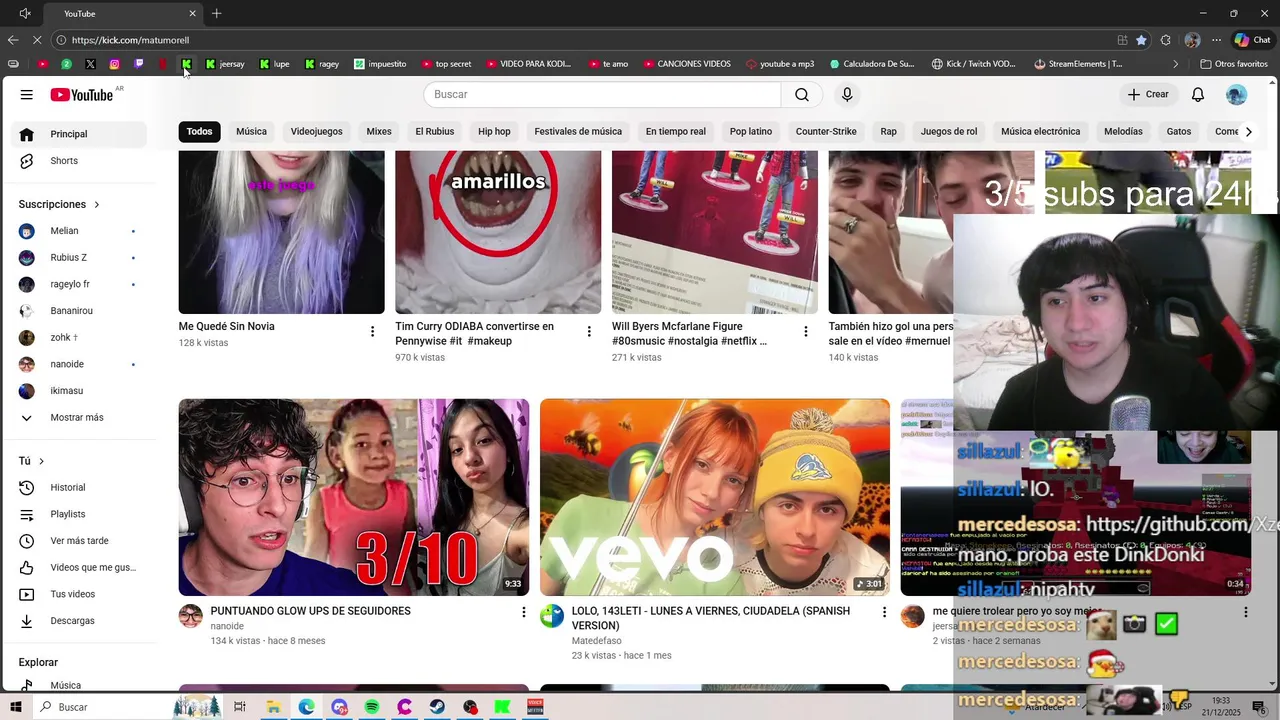1280x720 pixels.
Task: Type in the Buscar search field
Action: click(x=602, y=94)
